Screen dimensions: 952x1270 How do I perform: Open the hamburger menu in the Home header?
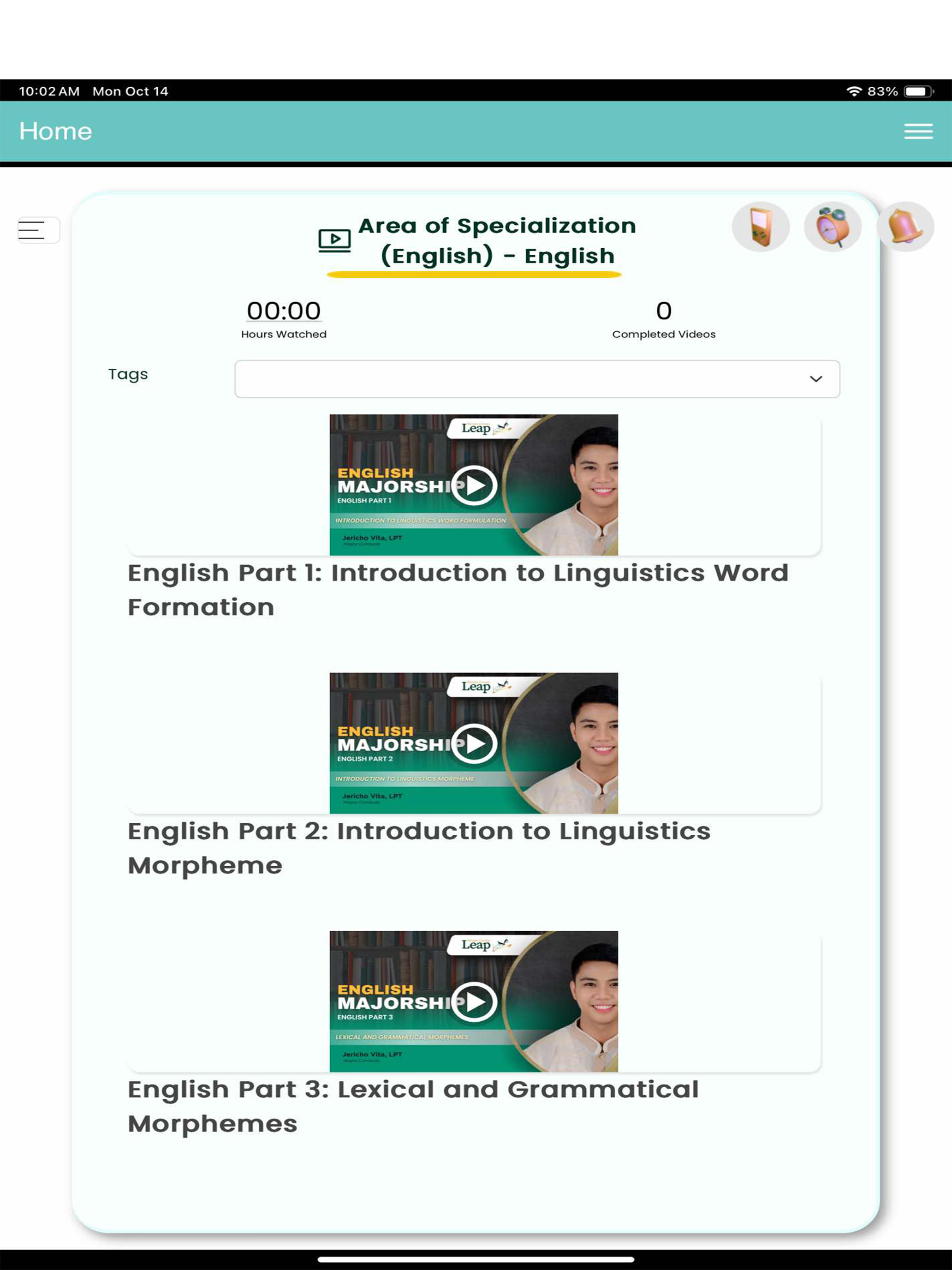point(918,132)
